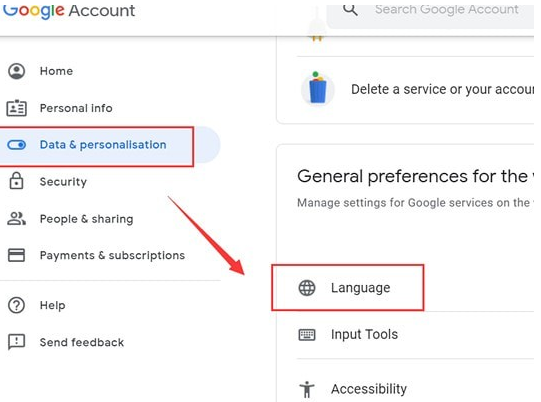Click the Personal info ID card icon

click(x=17, y=108)
